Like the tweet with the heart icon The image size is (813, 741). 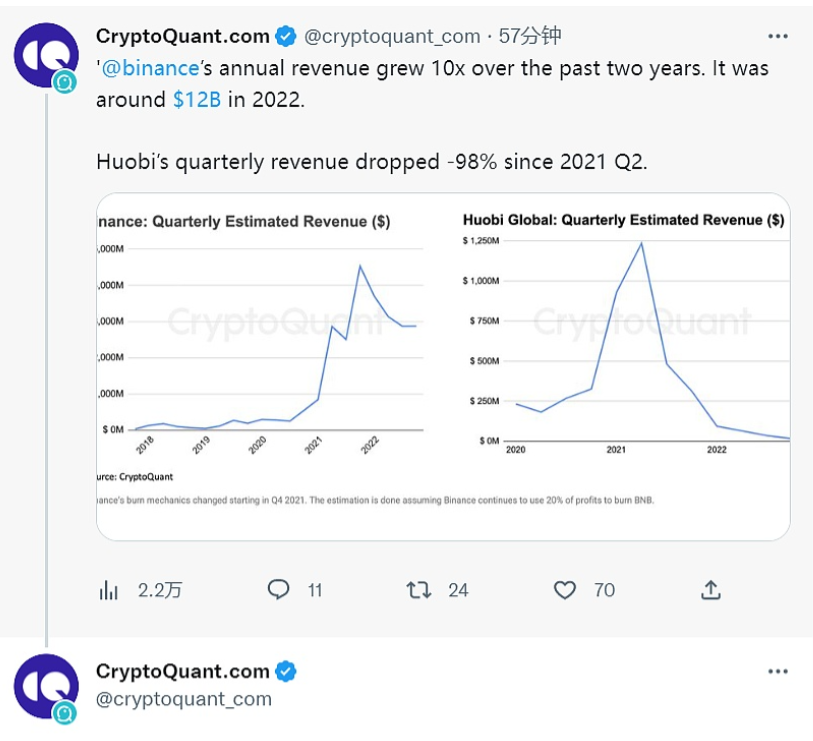pos(565,590)
